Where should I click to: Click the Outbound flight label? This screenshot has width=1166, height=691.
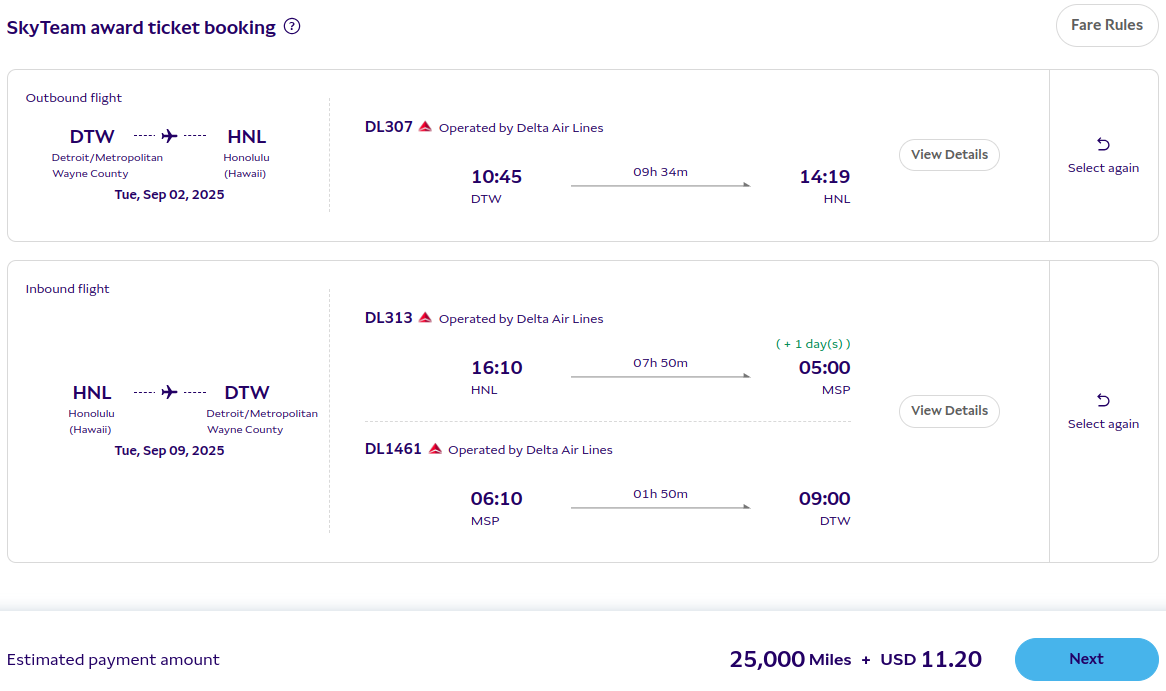74,98
